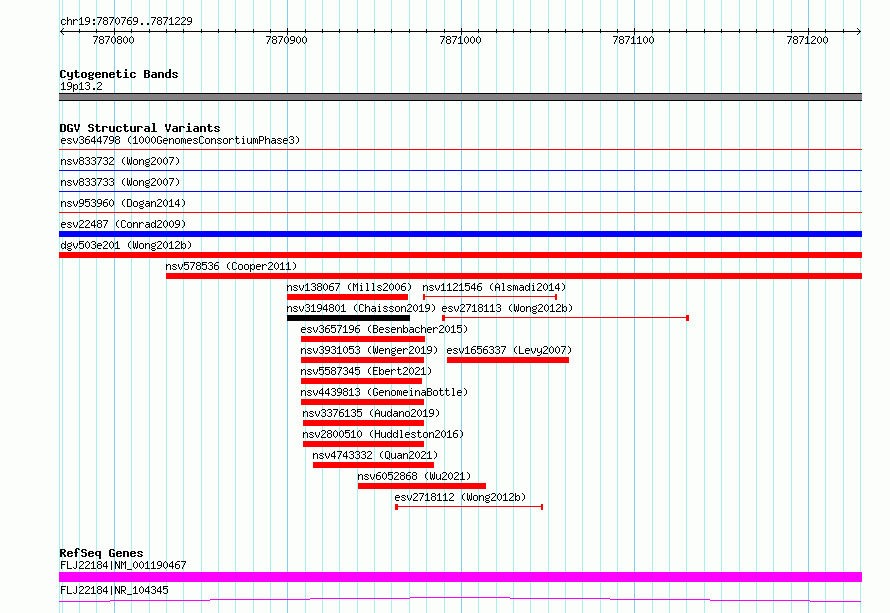Open variant nsv833733 (Wong2007)
890x613 pixels.
tap(120, 182)
